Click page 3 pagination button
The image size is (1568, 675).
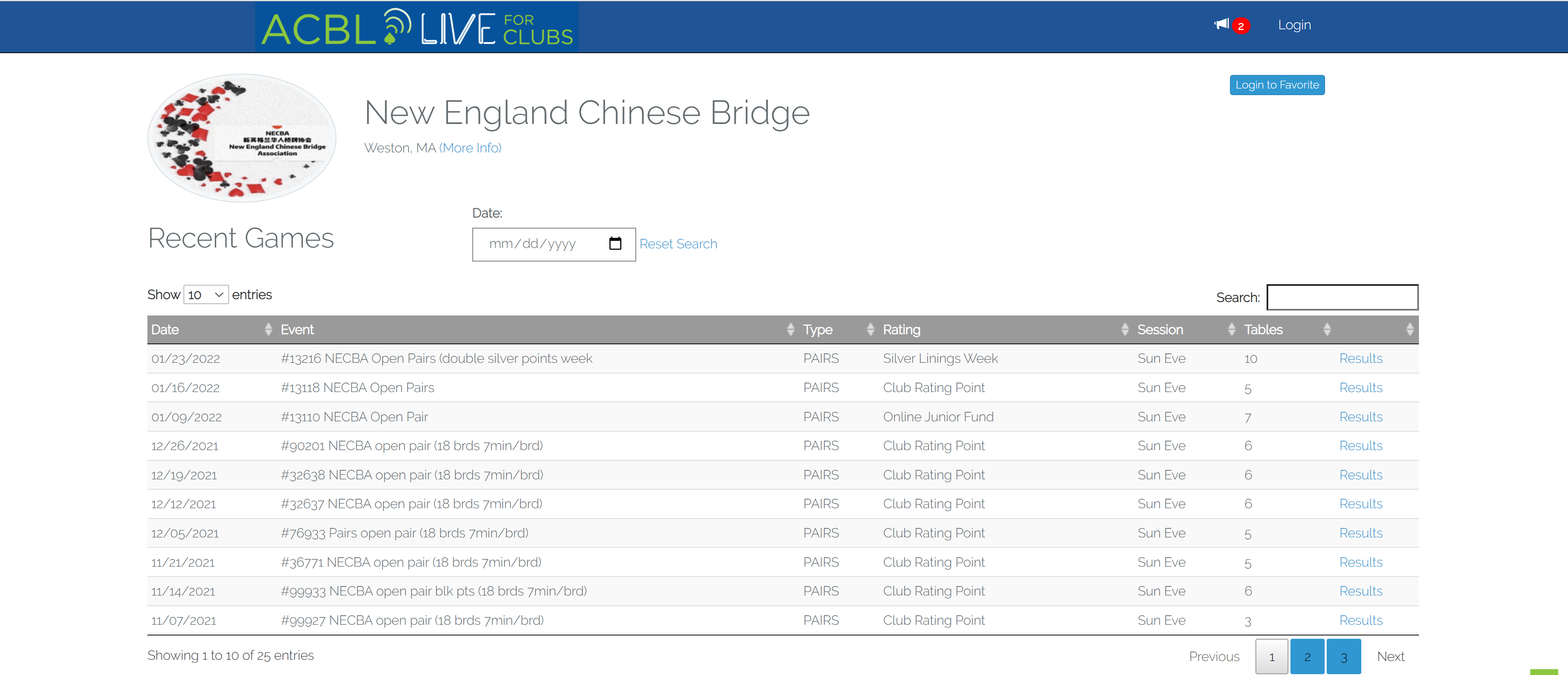coord(1344,656)
